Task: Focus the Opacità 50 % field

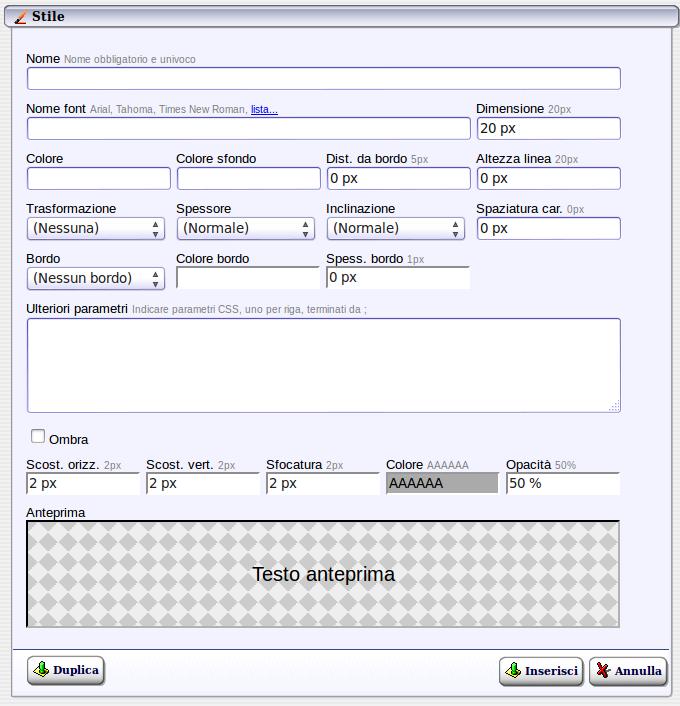Action: point(562,483)
